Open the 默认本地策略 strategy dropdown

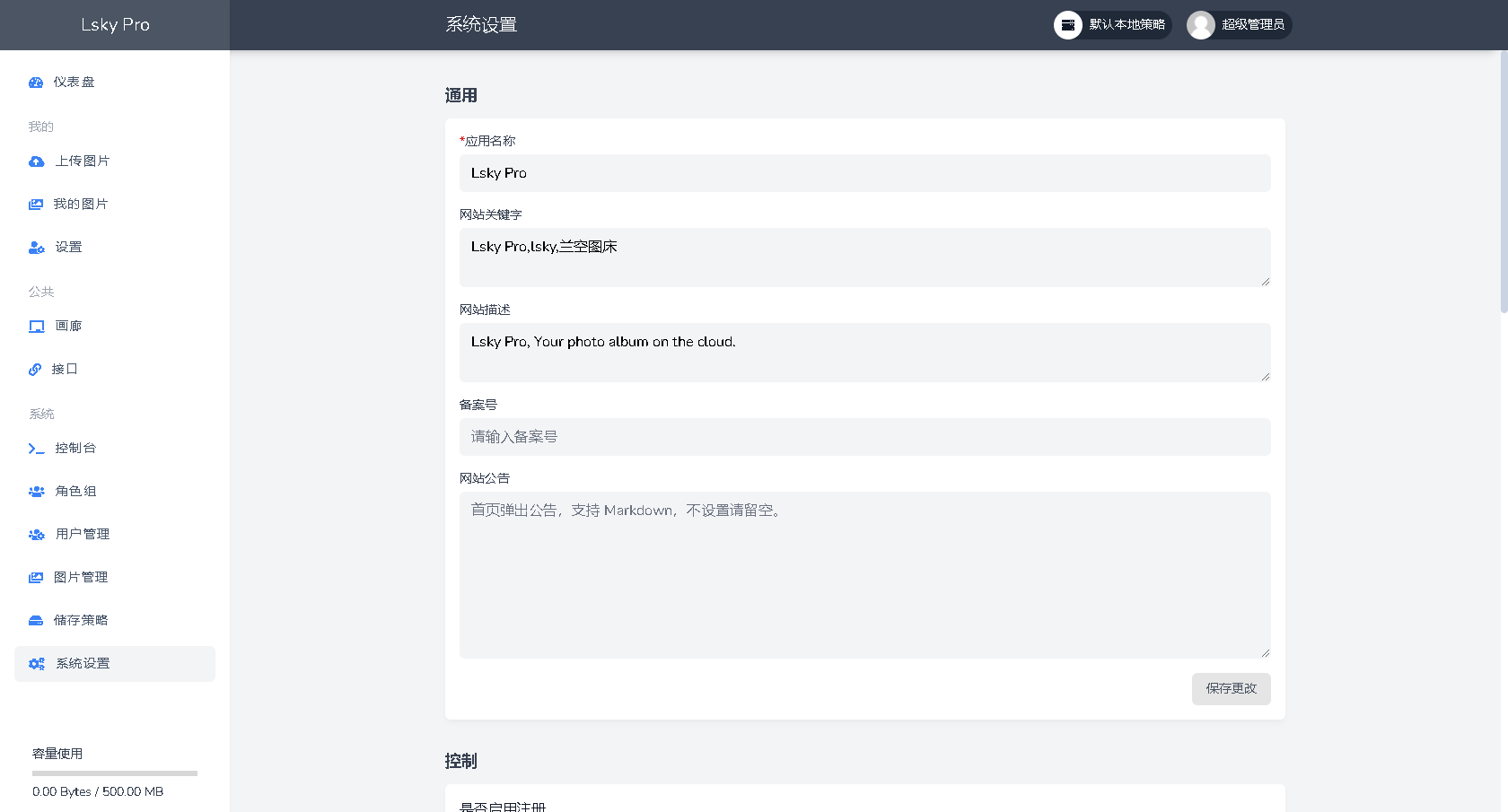pyautogui.click(x=1113, y=25)
